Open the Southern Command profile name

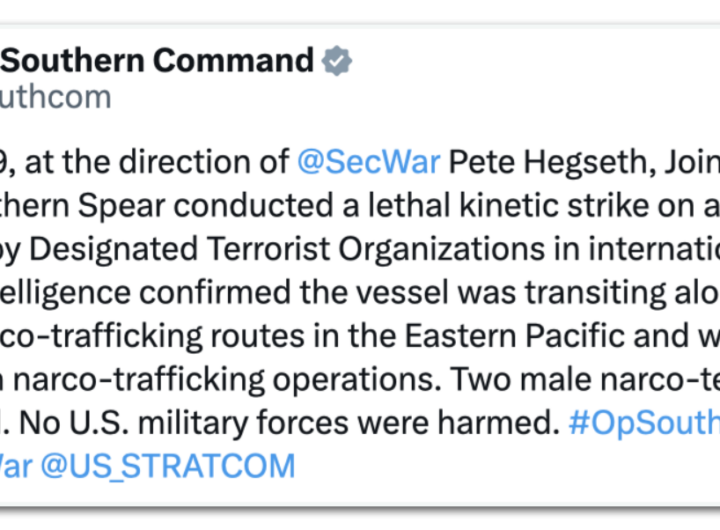[x=158, y=60]
